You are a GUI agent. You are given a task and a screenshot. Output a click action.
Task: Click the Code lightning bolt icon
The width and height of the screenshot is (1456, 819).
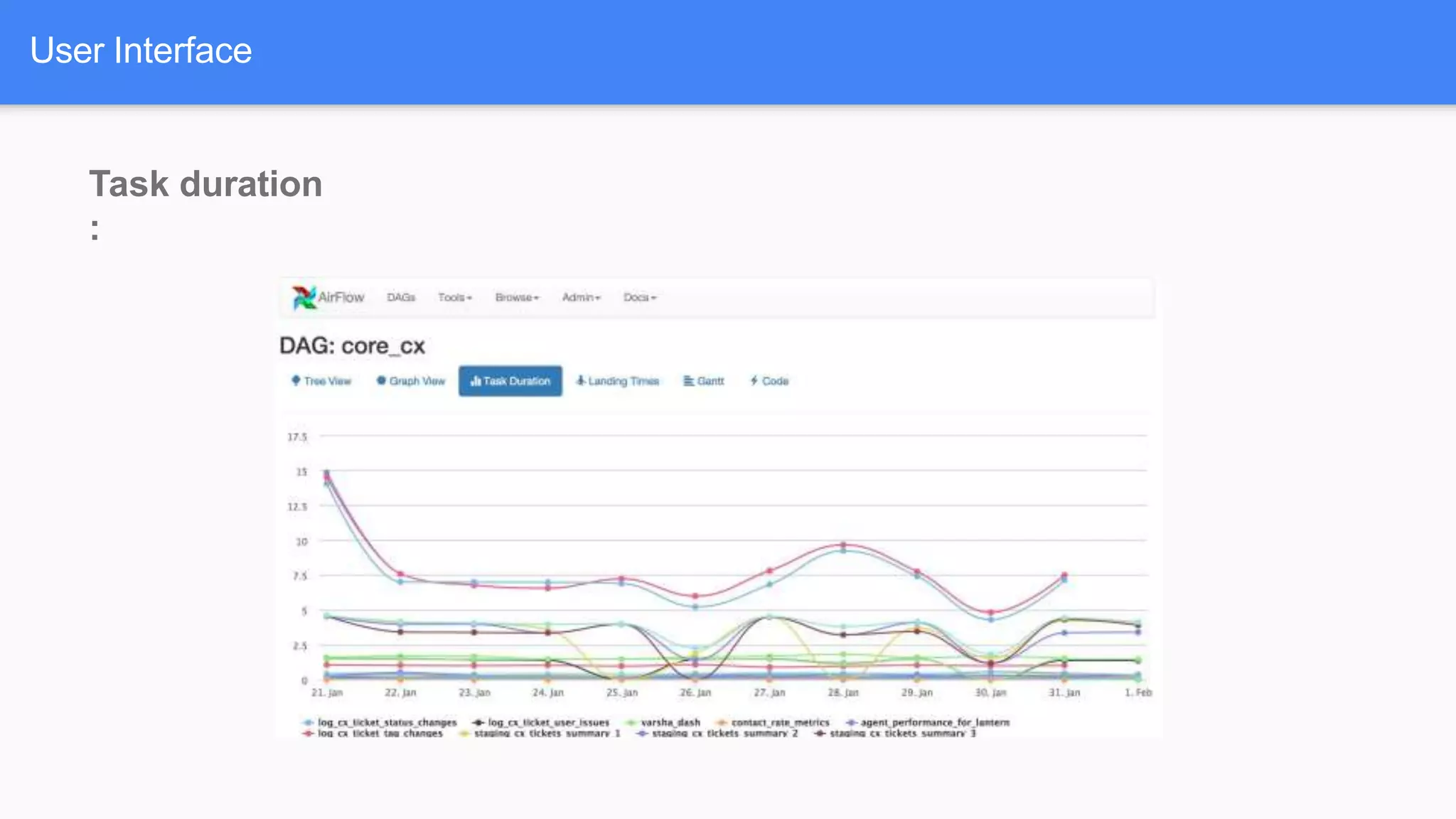pos(754,381)
